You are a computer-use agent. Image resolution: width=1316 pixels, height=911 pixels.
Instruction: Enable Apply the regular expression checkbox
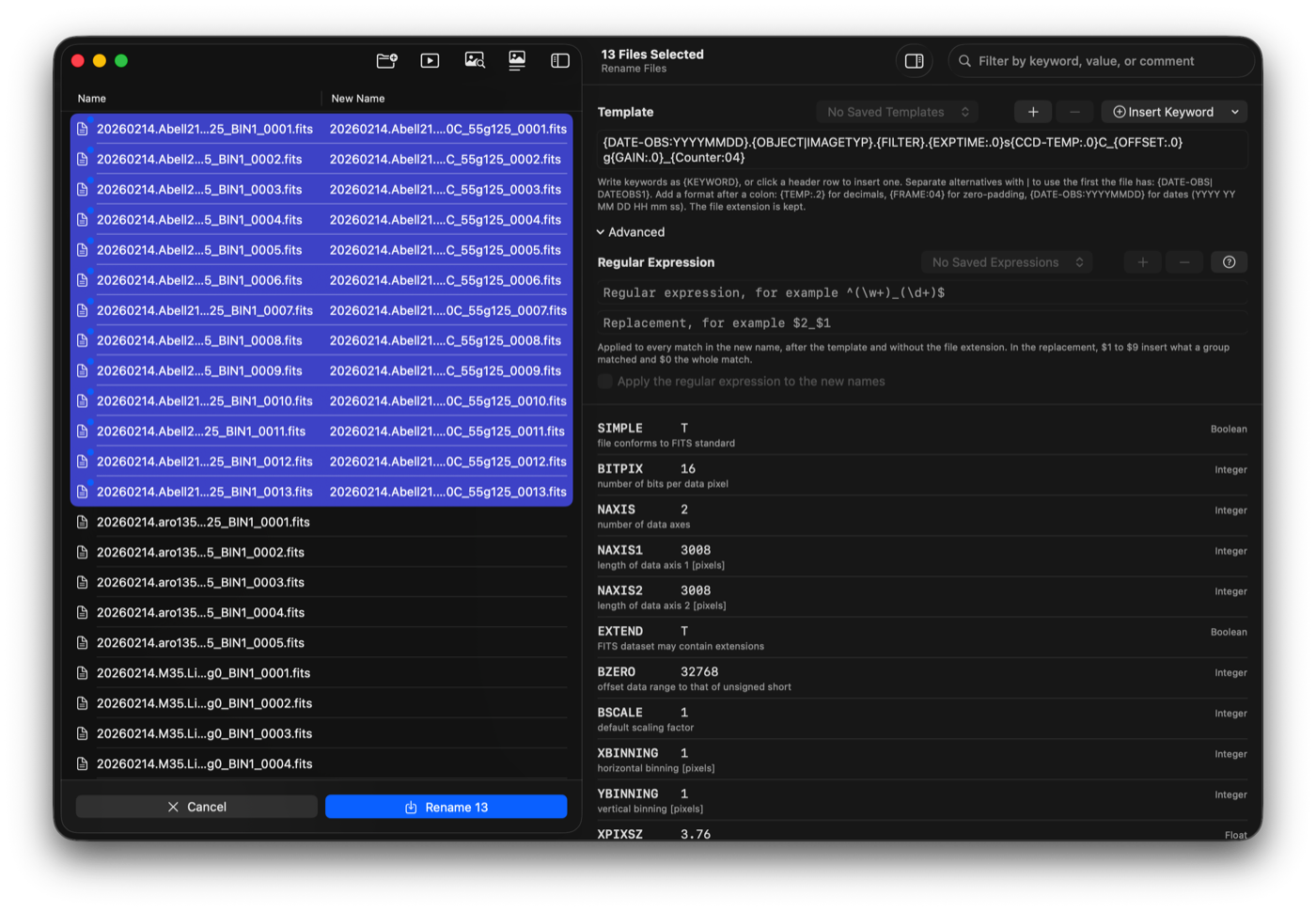tap(605, 382)
